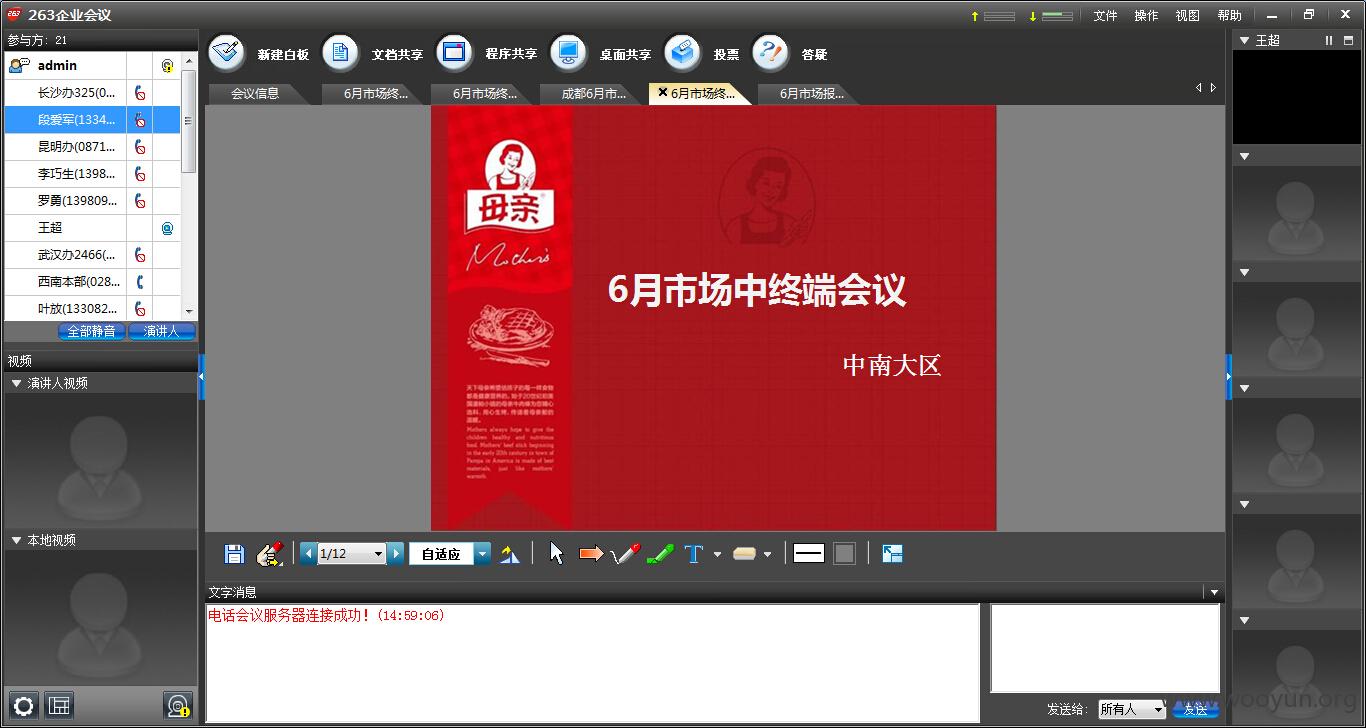Viewport: 1366px width, 728px height.
Task: Close the active 6月市场终... tab via X
Action: coord(662,93)
